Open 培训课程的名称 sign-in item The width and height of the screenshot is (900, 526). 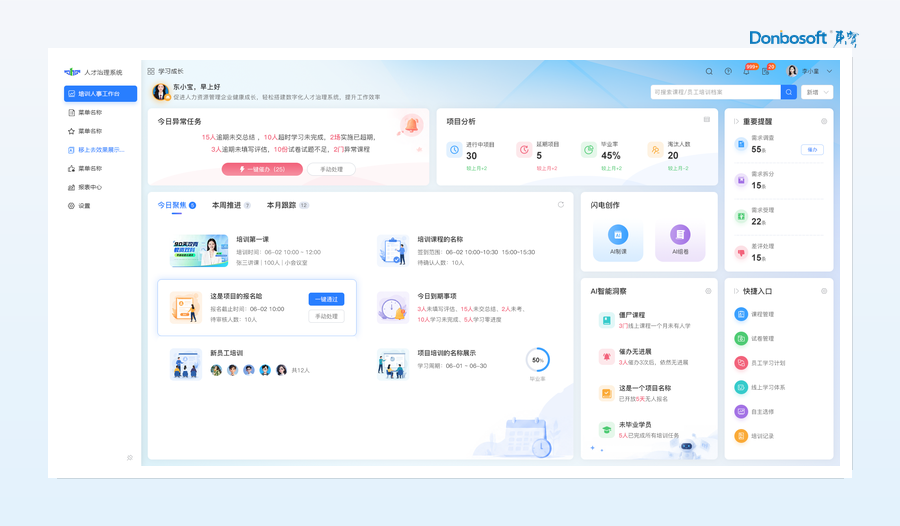click(x=456, y=250)
